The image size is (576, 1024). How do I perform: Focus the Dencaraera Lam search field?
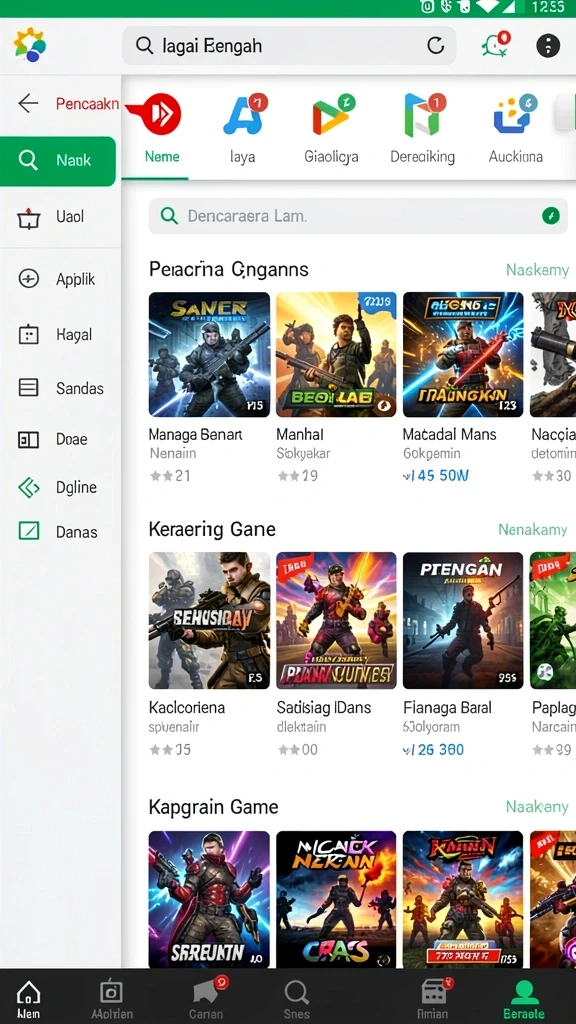coord(358,216)
